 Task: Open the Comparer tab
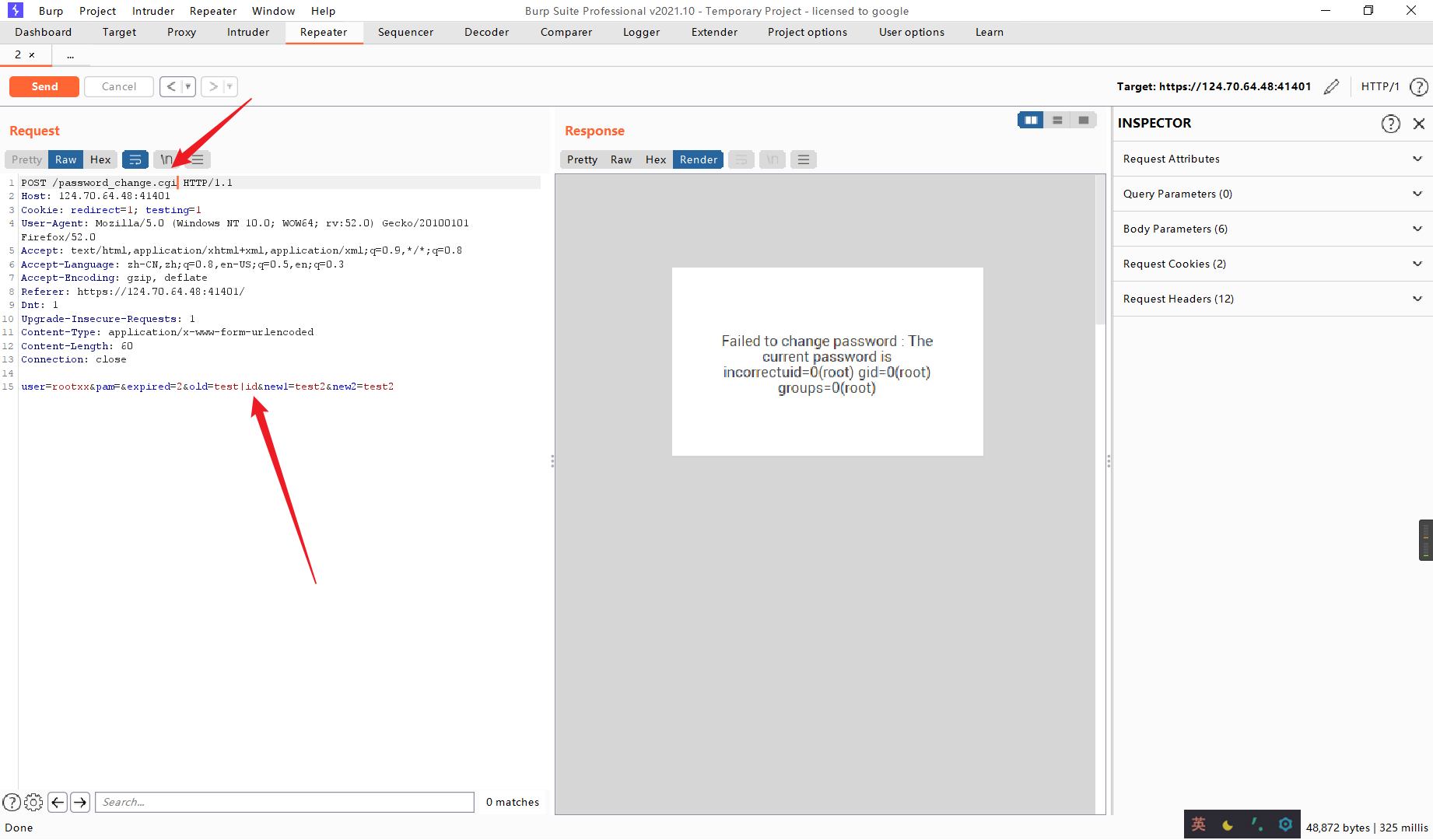[566, 32]
